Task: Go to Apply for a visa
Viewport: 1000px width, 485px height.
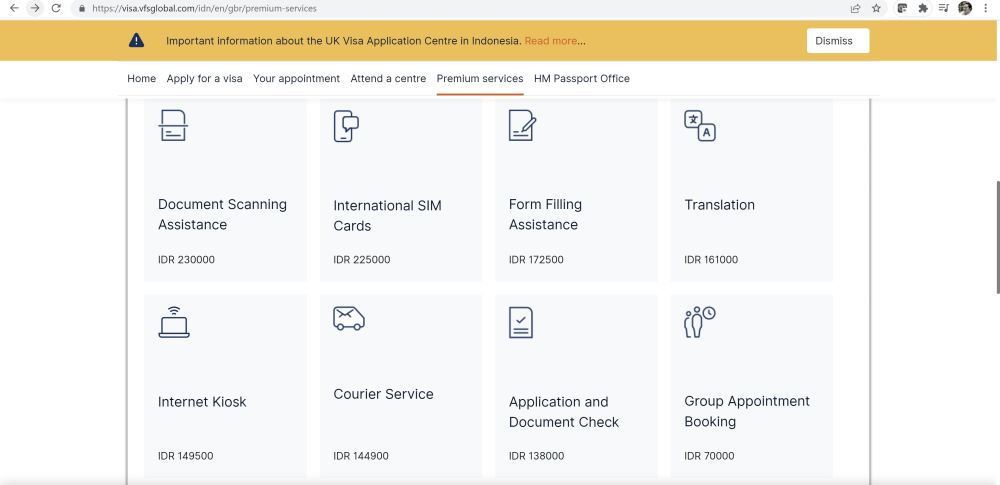Action: coord(204,79)
